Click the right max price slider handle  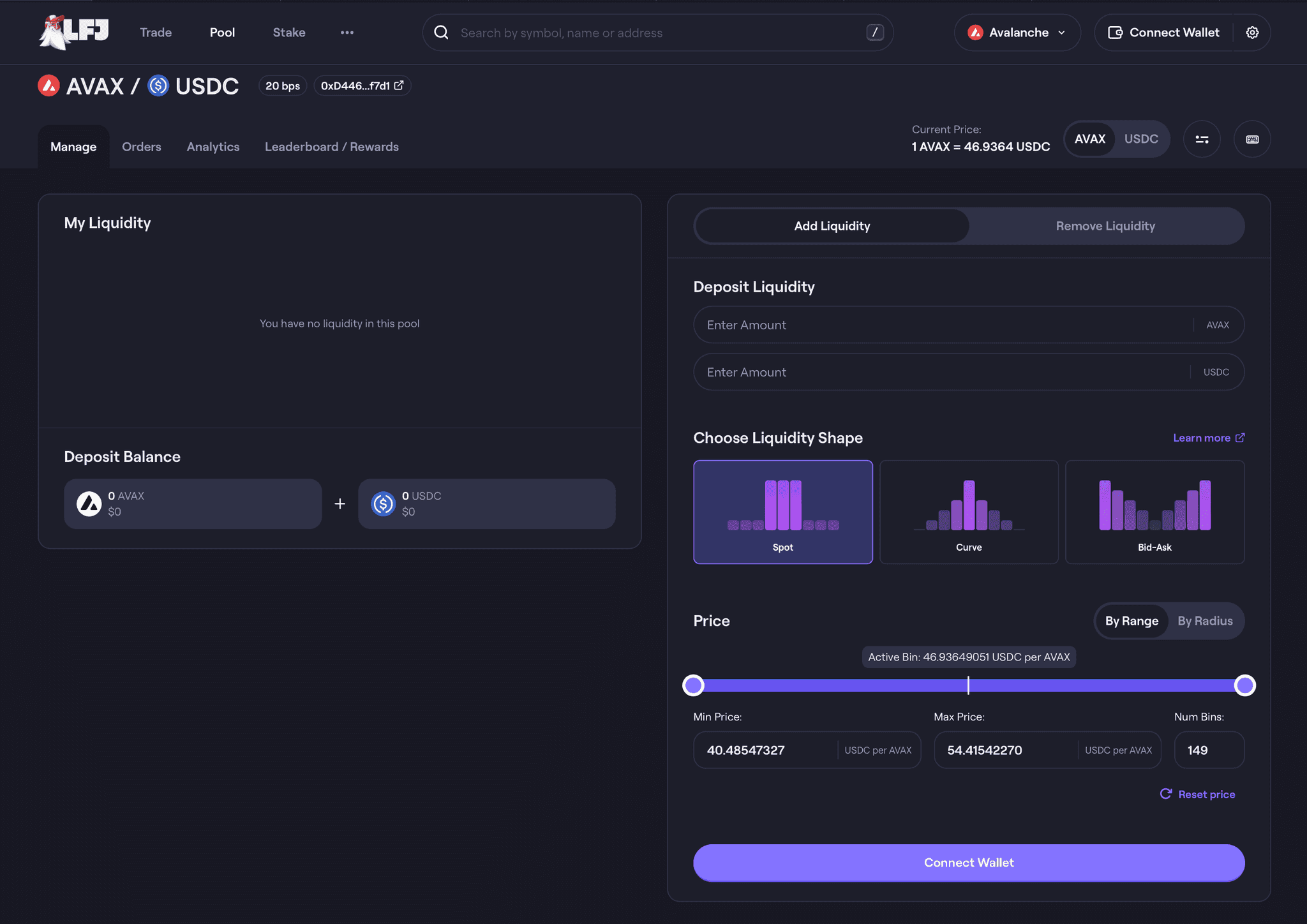(x=1244, y=685)
